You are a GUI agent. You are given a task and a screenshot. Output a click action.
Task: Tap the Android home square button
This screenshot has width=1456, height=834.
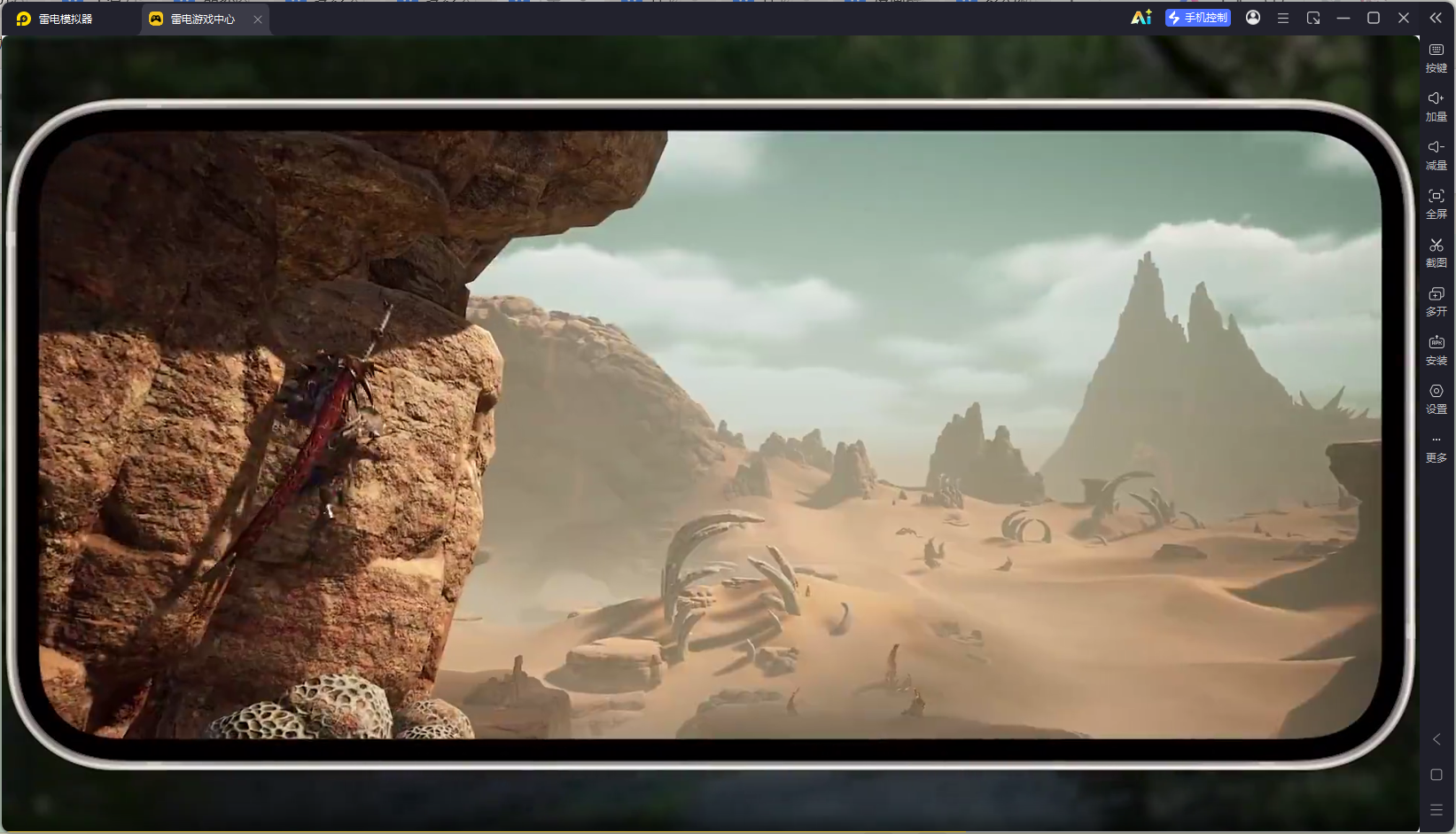1437,775
